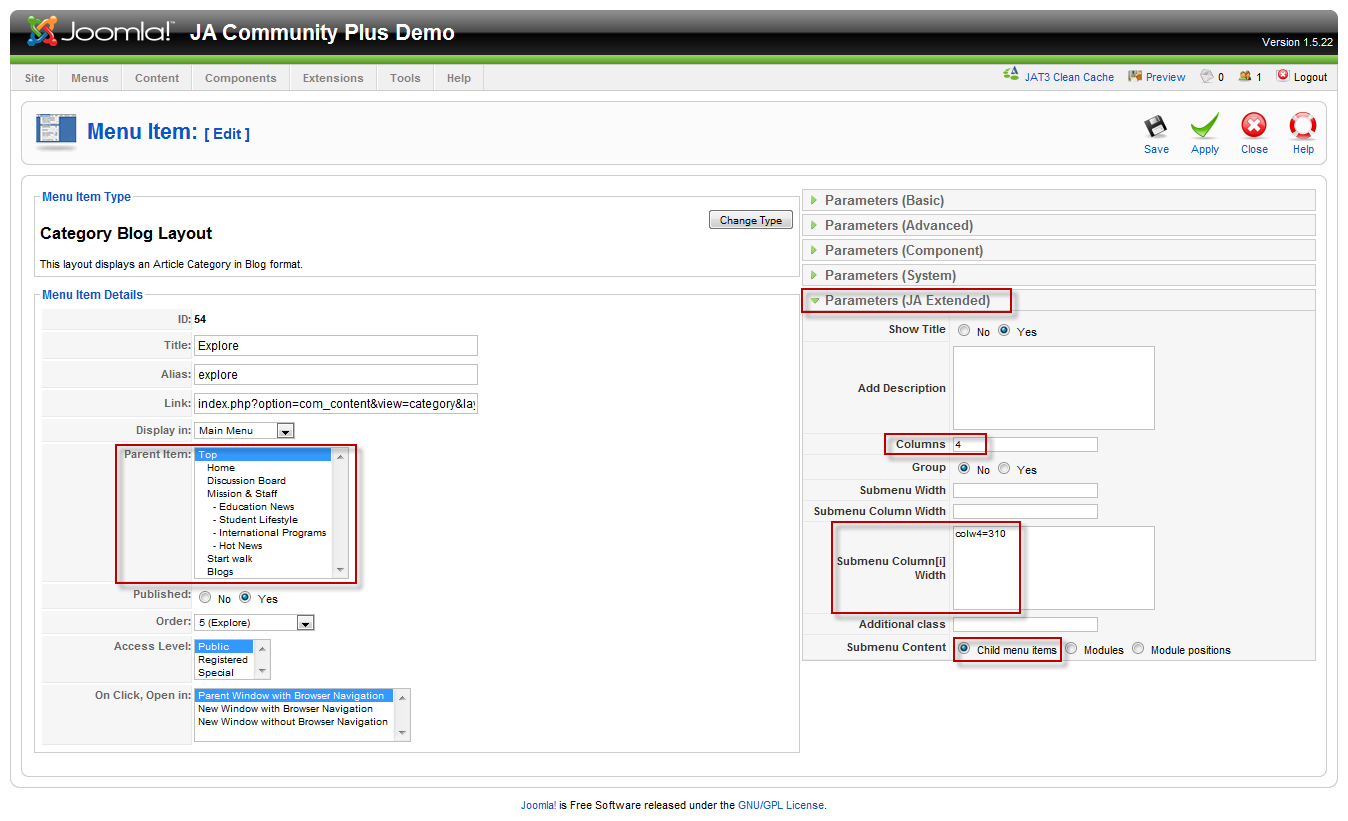Open the Extensions menu
1348x821 pixels.
point(333,78)
